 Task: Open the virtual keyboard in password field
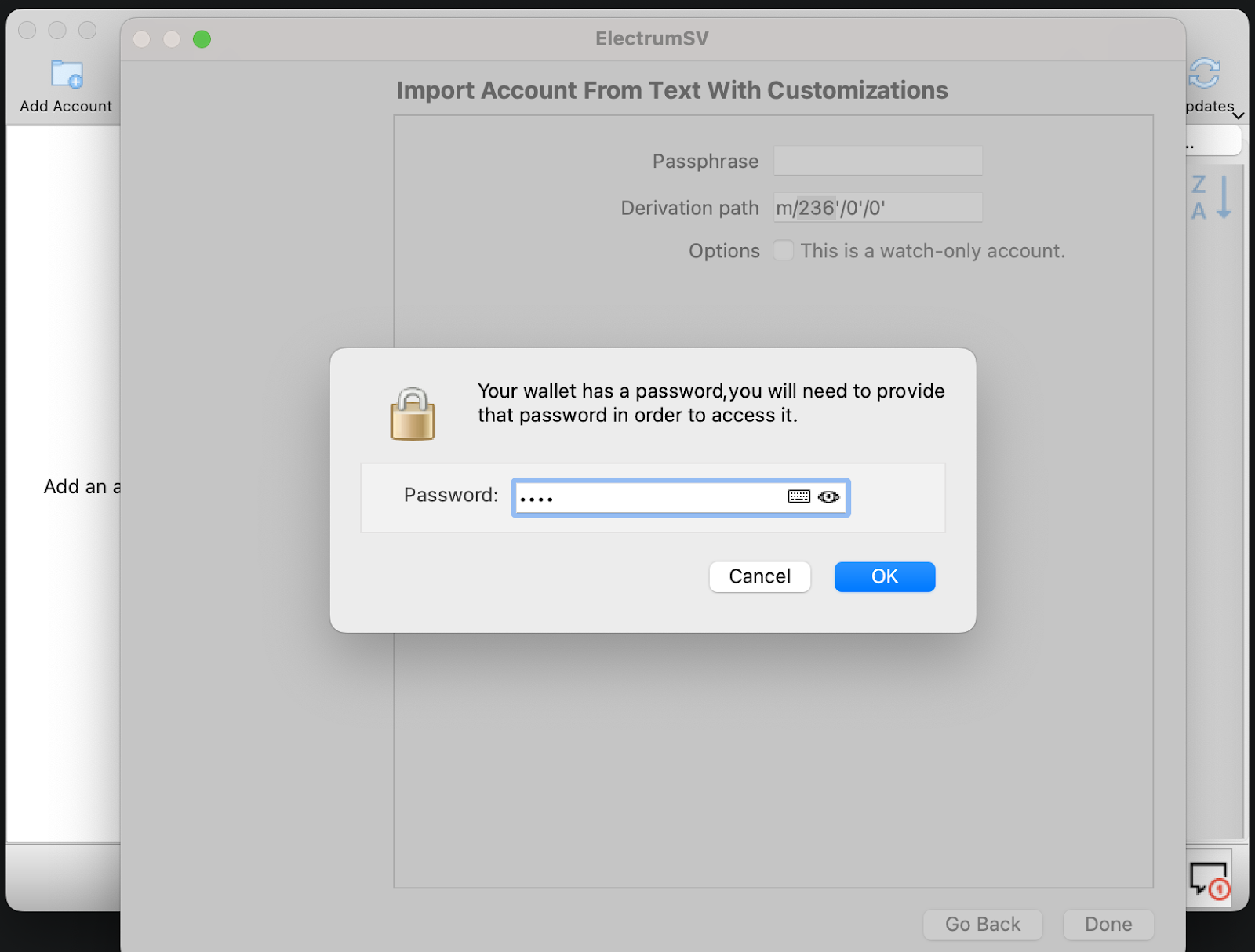coord(798,496)
